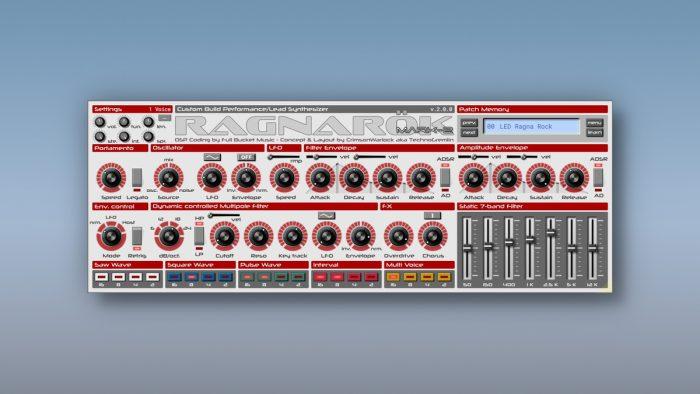Click the next patch button
Screen dimensions: 700x394
[469, 133]
